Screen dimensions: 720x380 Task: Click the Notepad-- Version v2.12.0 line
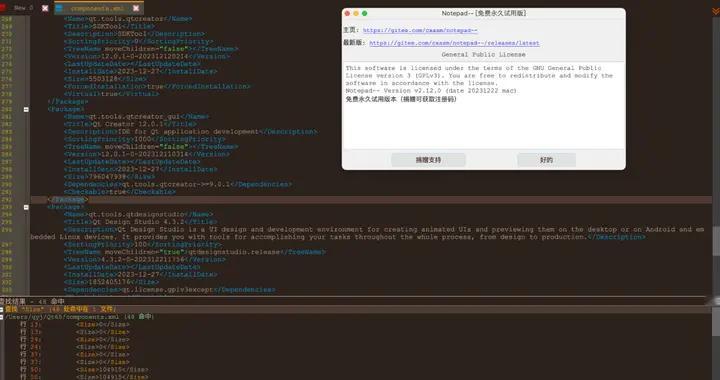pos(431,91)
